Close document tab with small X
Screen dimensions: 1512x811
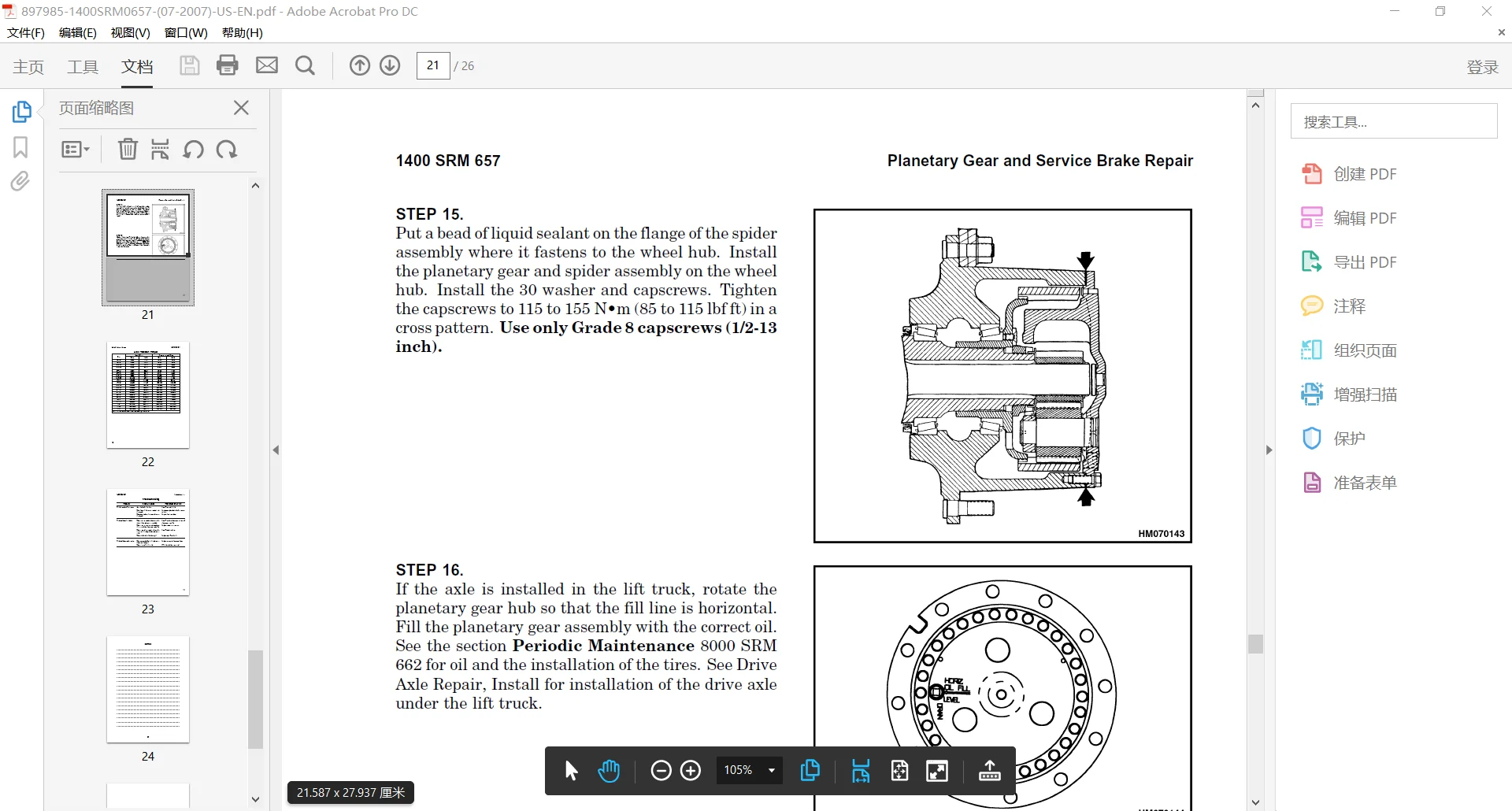tap(1501, 32)
